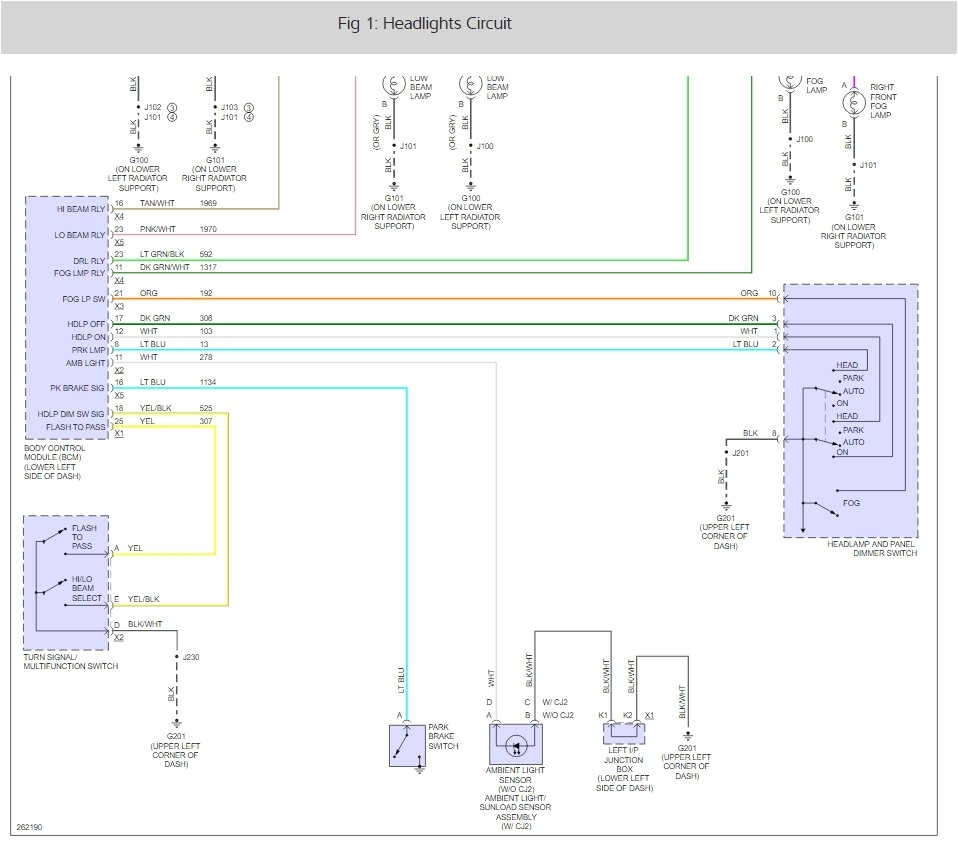This screenshot has height=844, width=958.
Task: Click the BODY CONTROL MODULE (BCM) label
Action: 56,455
